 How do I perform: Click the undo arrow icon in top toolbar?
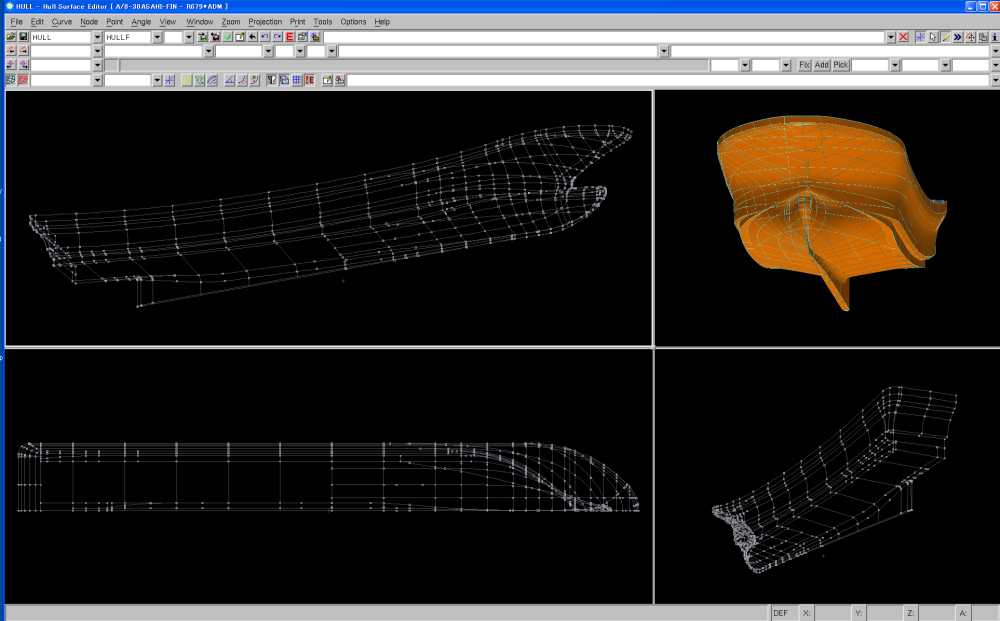click(252, 37)
